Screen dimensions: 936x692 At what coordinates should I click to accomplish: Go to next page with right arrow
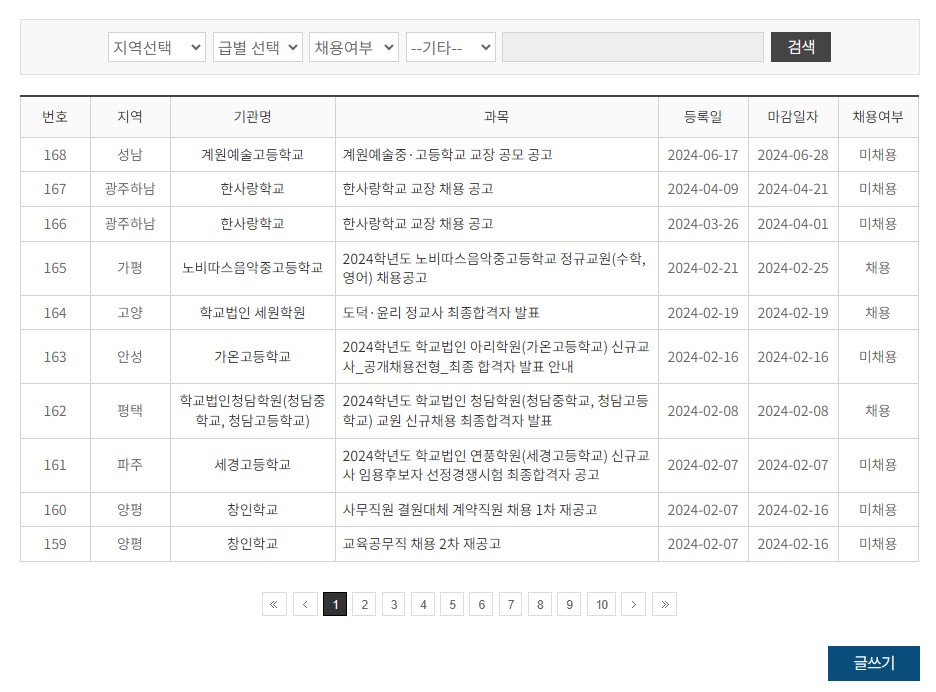tap(633, 604)
